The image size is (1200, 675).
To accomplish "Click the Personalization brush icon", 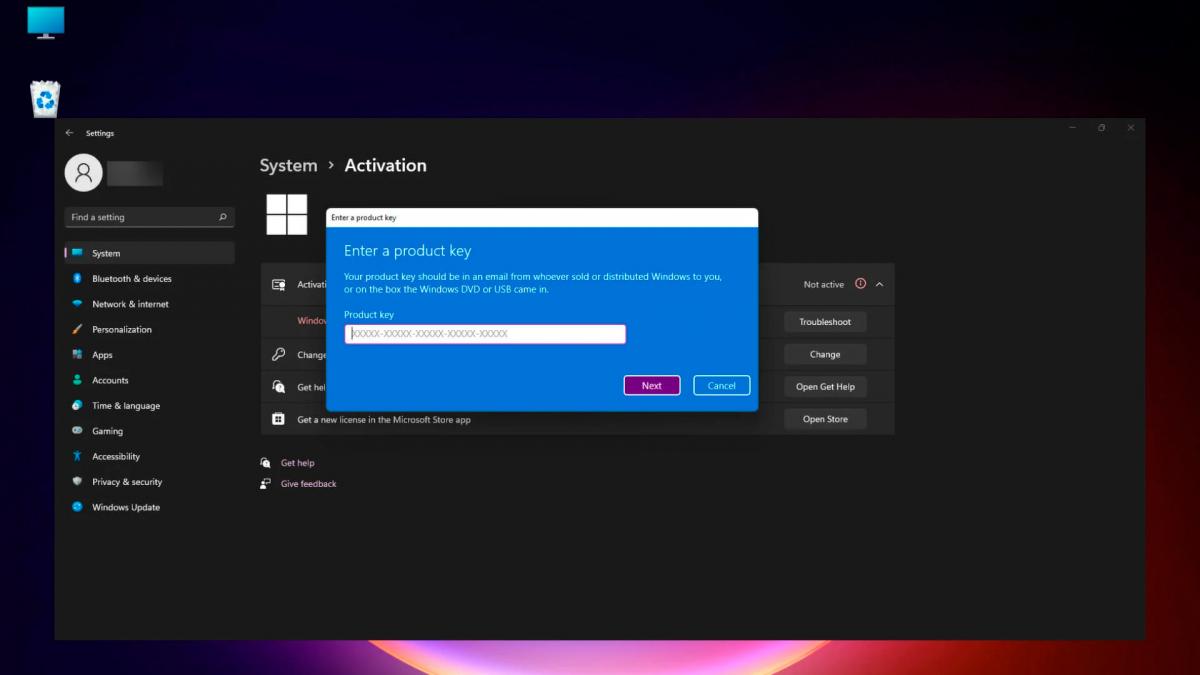I will pos(77,329).
